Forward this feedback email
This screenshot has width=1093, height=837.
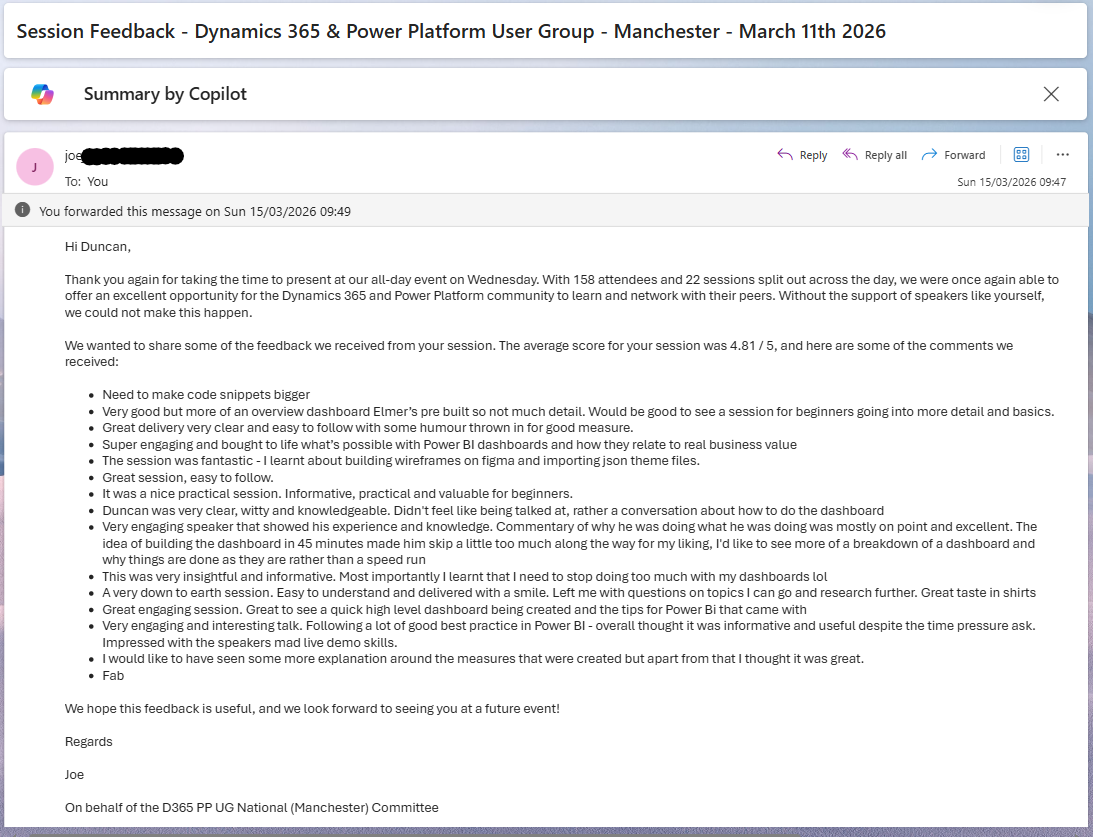[954, 155]
